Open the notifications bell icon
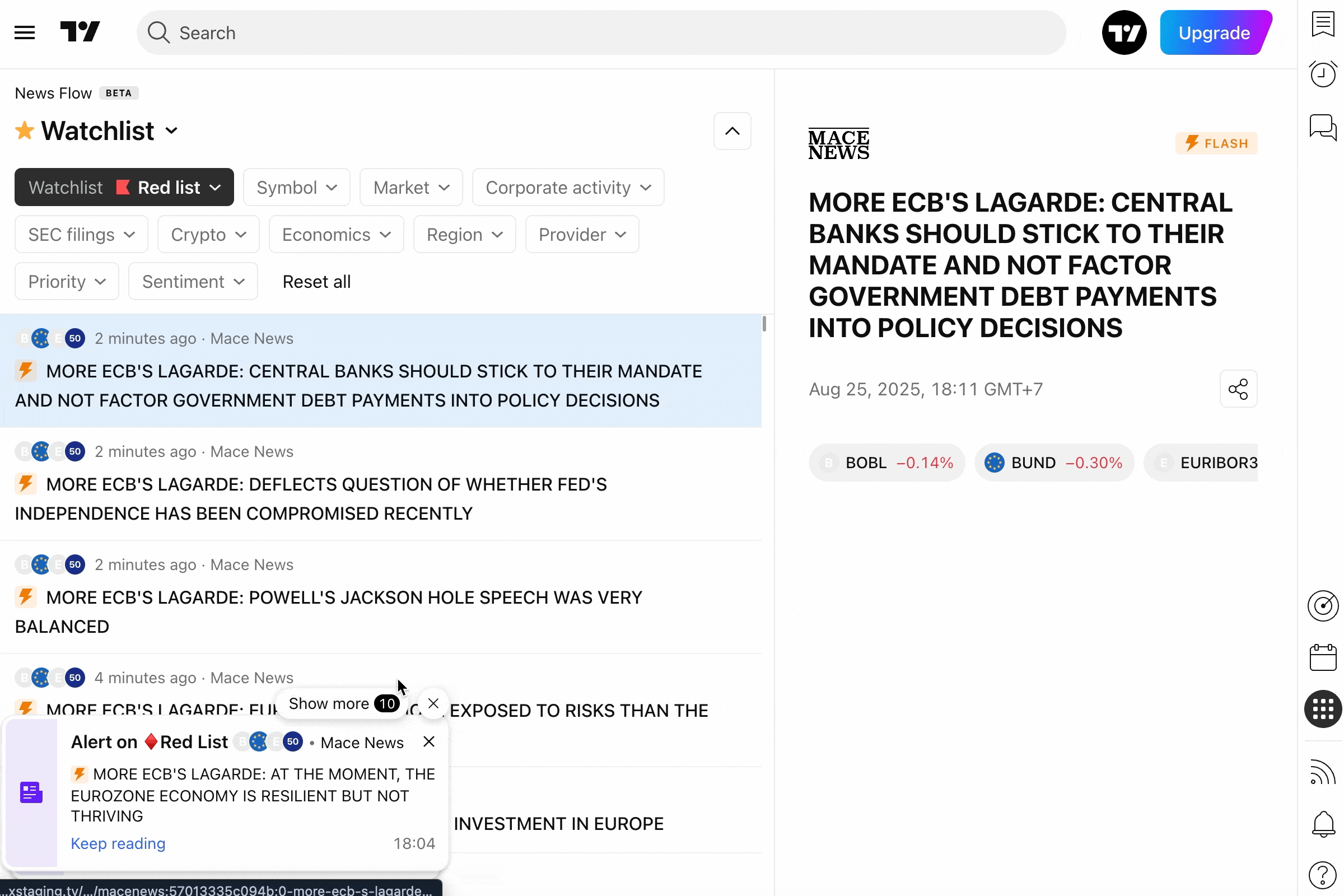 1323,824
